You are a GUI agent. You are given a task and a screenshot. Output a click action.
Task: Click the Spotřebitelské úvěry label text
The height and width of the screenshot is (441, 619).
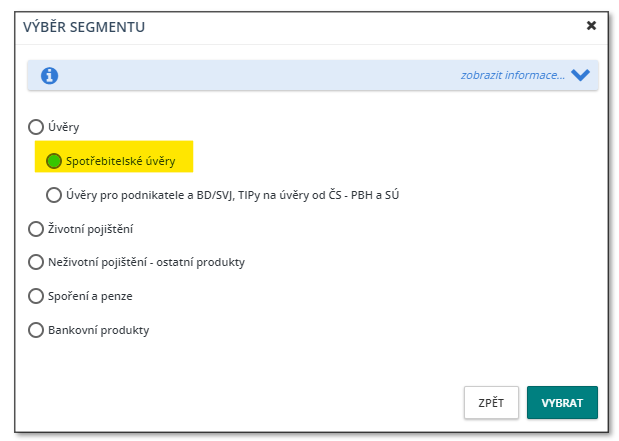(120, 161)
